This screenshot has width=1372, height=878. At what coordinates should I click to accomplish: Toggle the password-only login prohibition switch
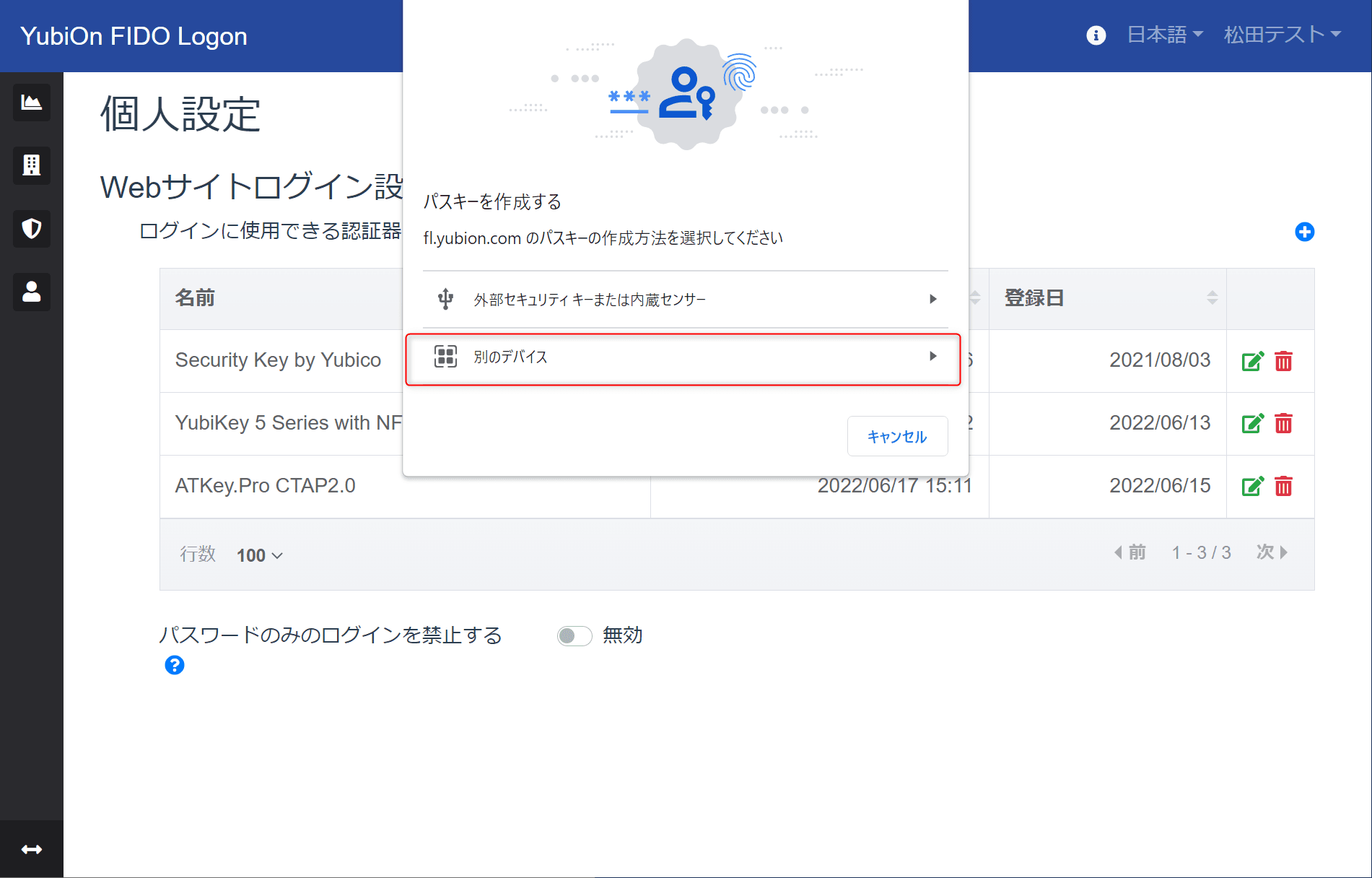(x=574, y=635)
